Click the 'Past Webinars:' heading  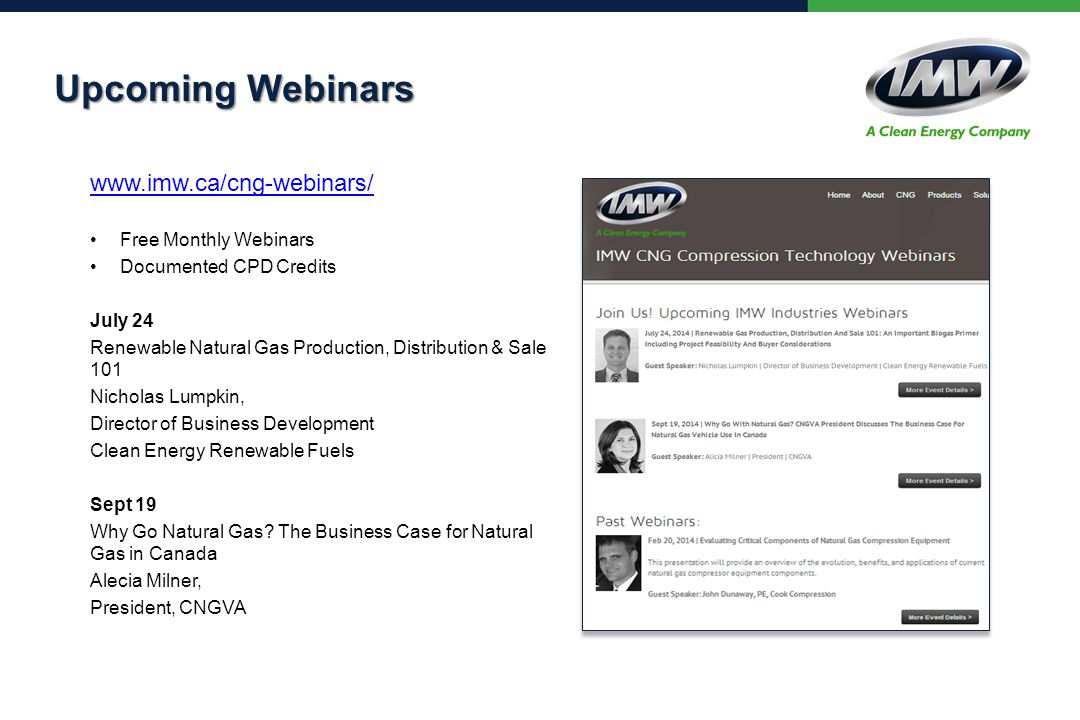click(647, 522)
